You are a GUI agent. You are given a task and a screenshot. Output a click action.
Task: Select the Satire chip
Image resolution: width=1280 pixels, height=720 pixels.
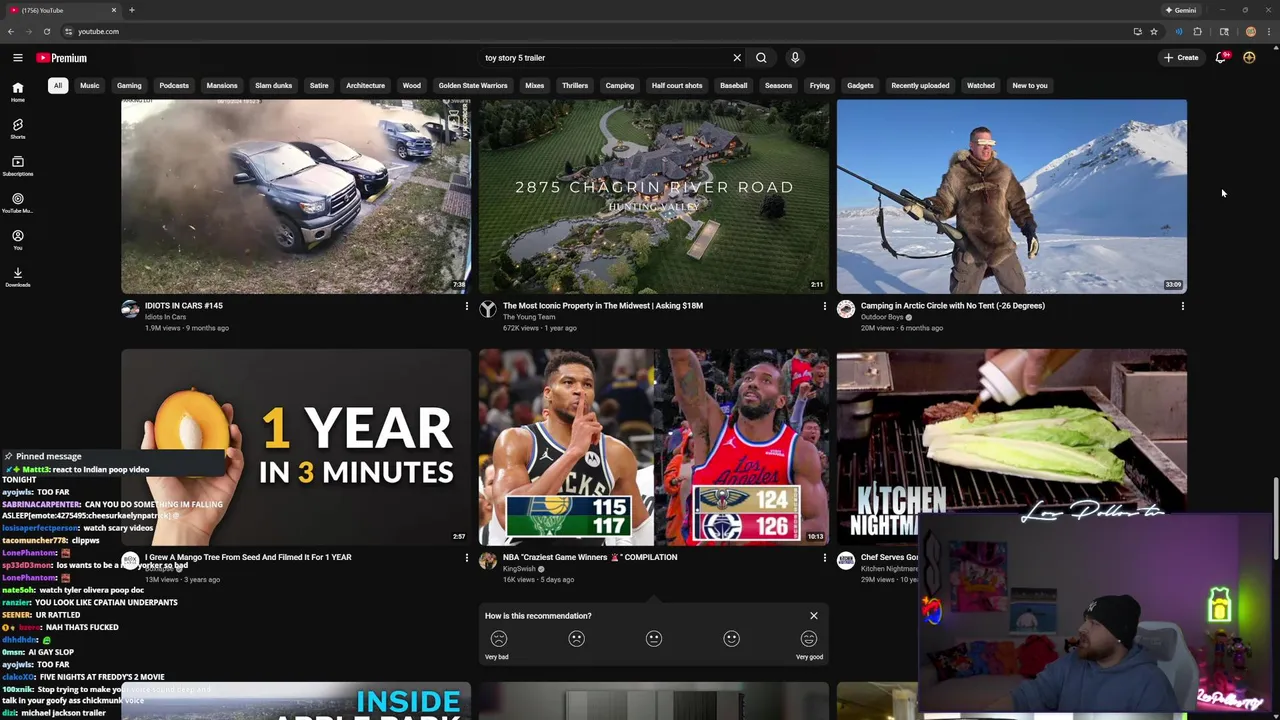point(319,85)
